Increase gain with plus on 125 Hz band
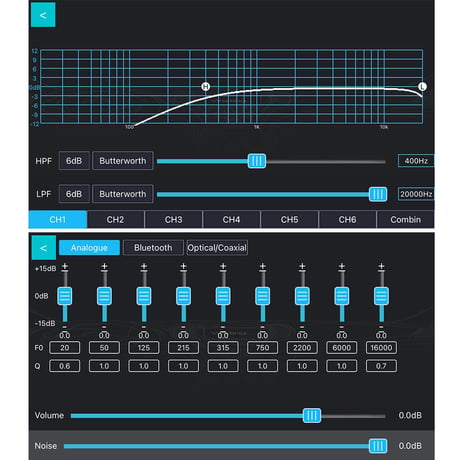The width and height of the screenshot is (460, 460). pos(144,266)
